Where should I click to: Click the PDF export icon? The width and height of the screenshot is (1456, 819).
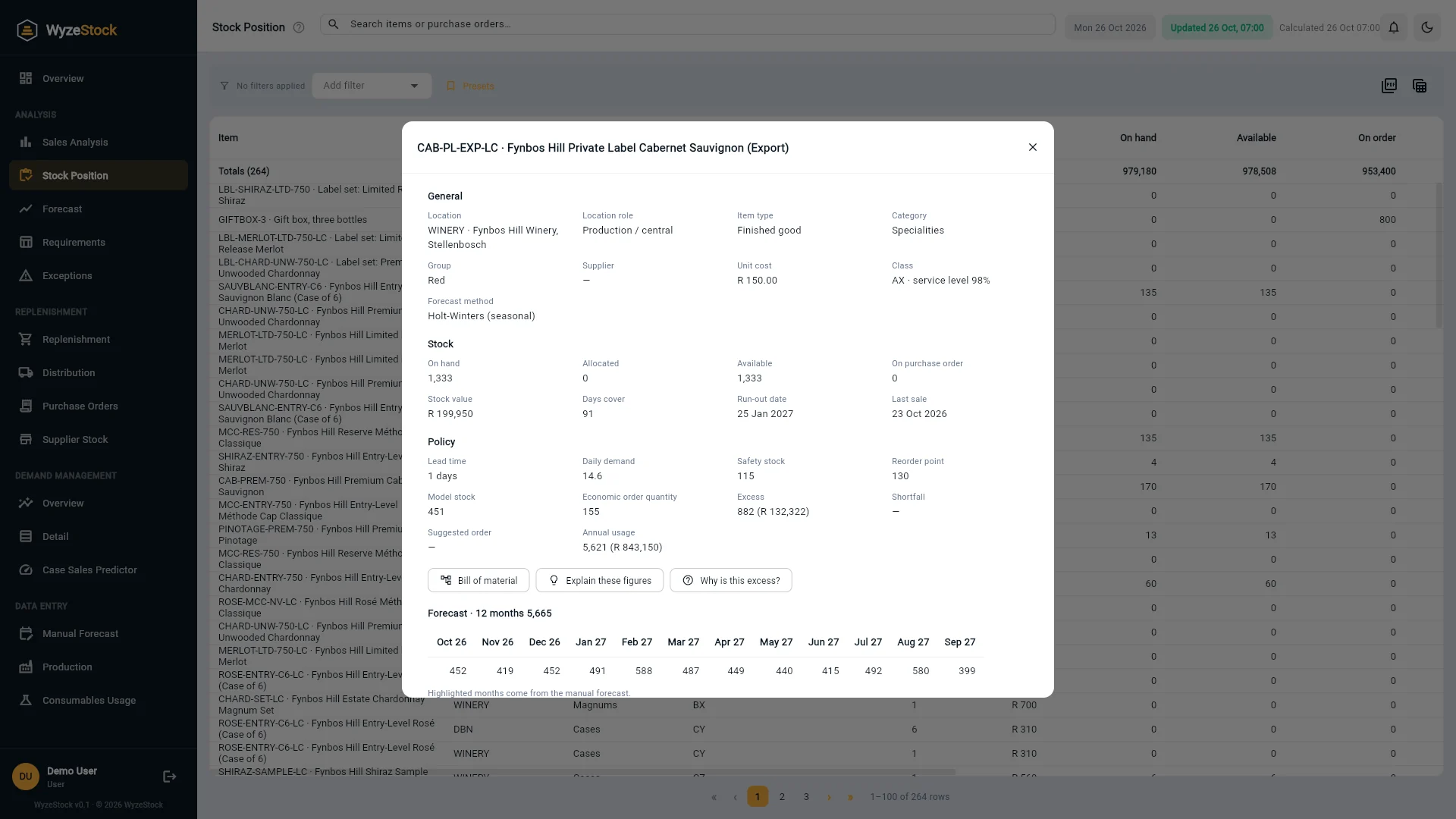1389,86
